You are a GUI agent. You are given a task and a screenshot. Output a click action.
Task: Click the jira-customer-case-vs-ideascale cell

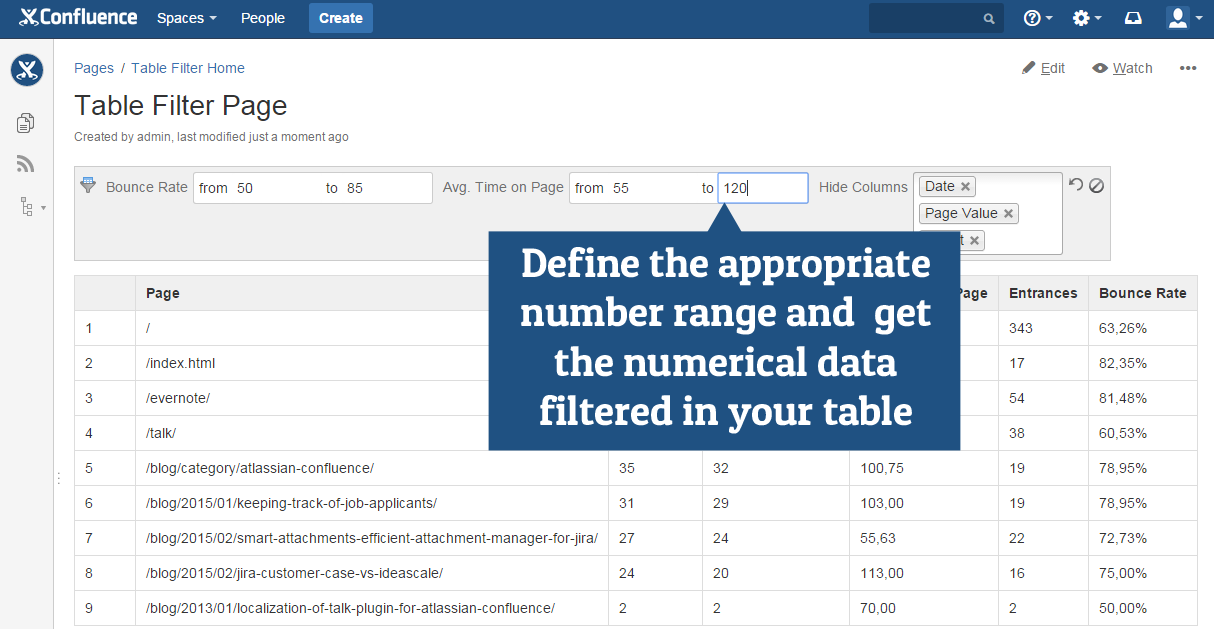pyautogui.click(x=371, y=573)
